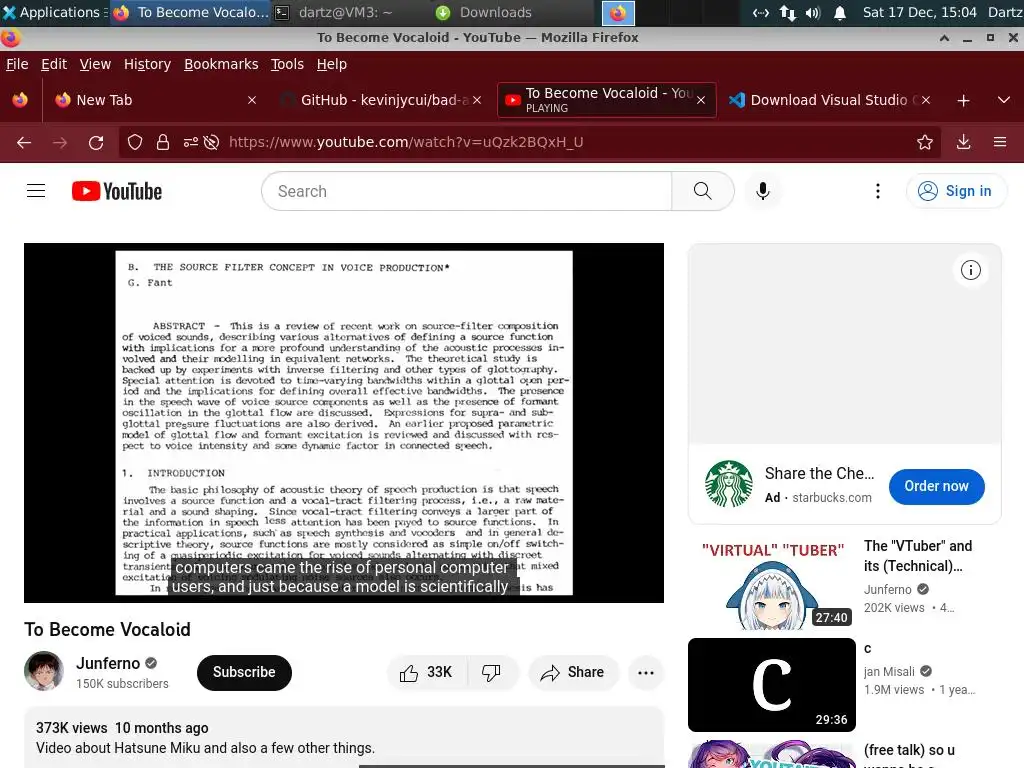
Task: Open the Junferno channel name link
Action: (108, 664)
